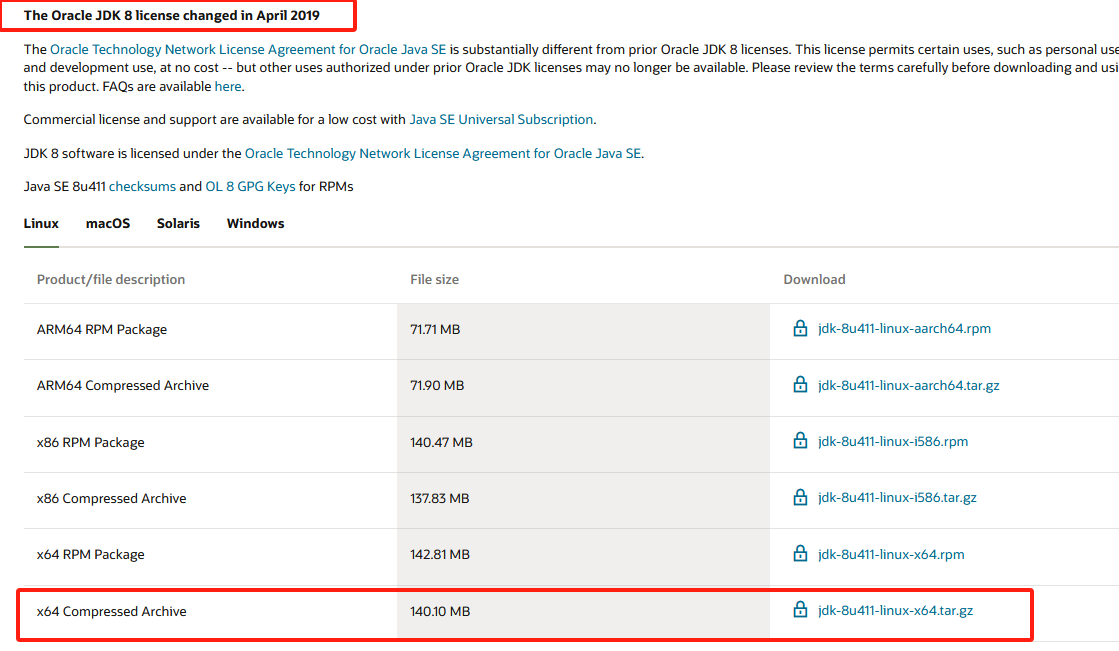
Task: Click the 'ARM64 Compressed Archive' description
Action: point(123,385)
